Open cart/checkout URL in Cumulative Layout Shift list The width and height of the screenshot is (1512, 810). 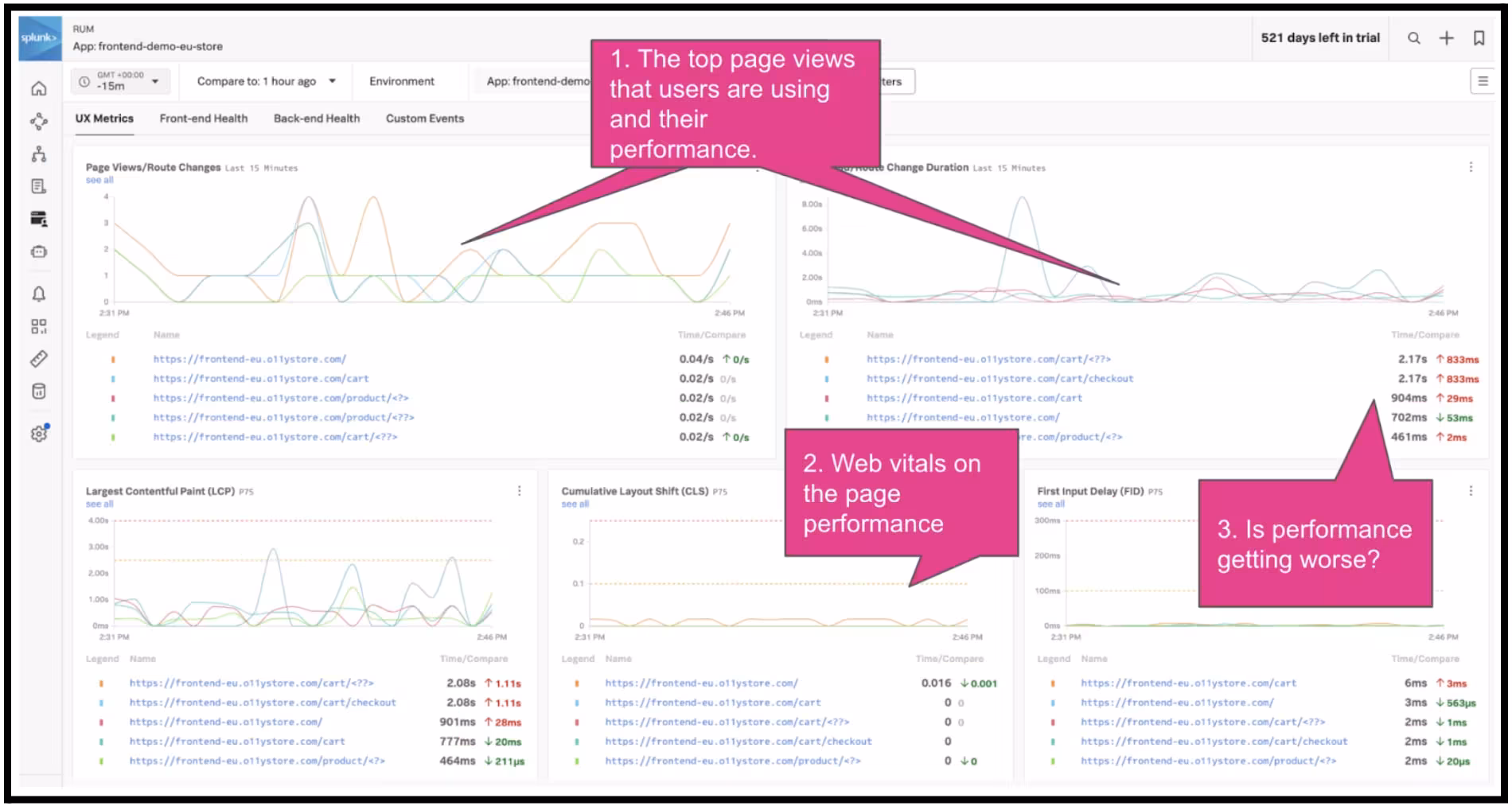click(x=738, y=742)
